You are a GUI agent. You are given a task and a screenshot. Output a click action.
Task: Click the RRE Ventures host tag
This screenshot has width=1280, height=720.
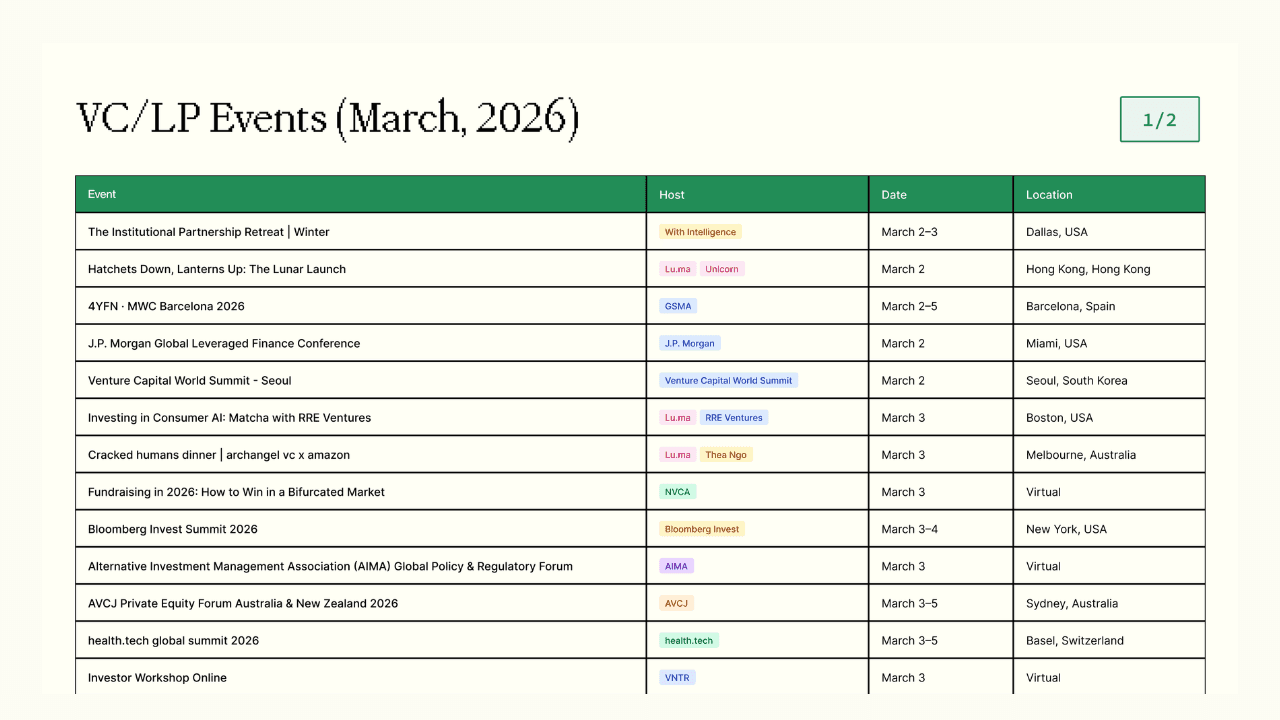pos(734,417)
